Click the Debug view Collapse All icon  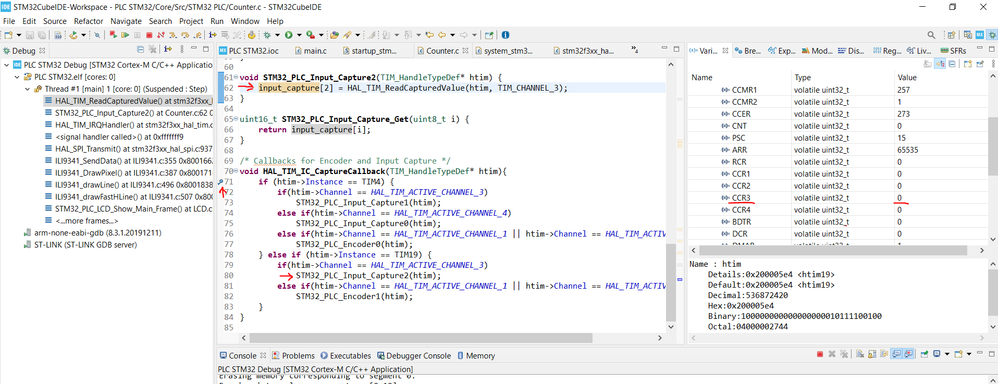[141, 49]
